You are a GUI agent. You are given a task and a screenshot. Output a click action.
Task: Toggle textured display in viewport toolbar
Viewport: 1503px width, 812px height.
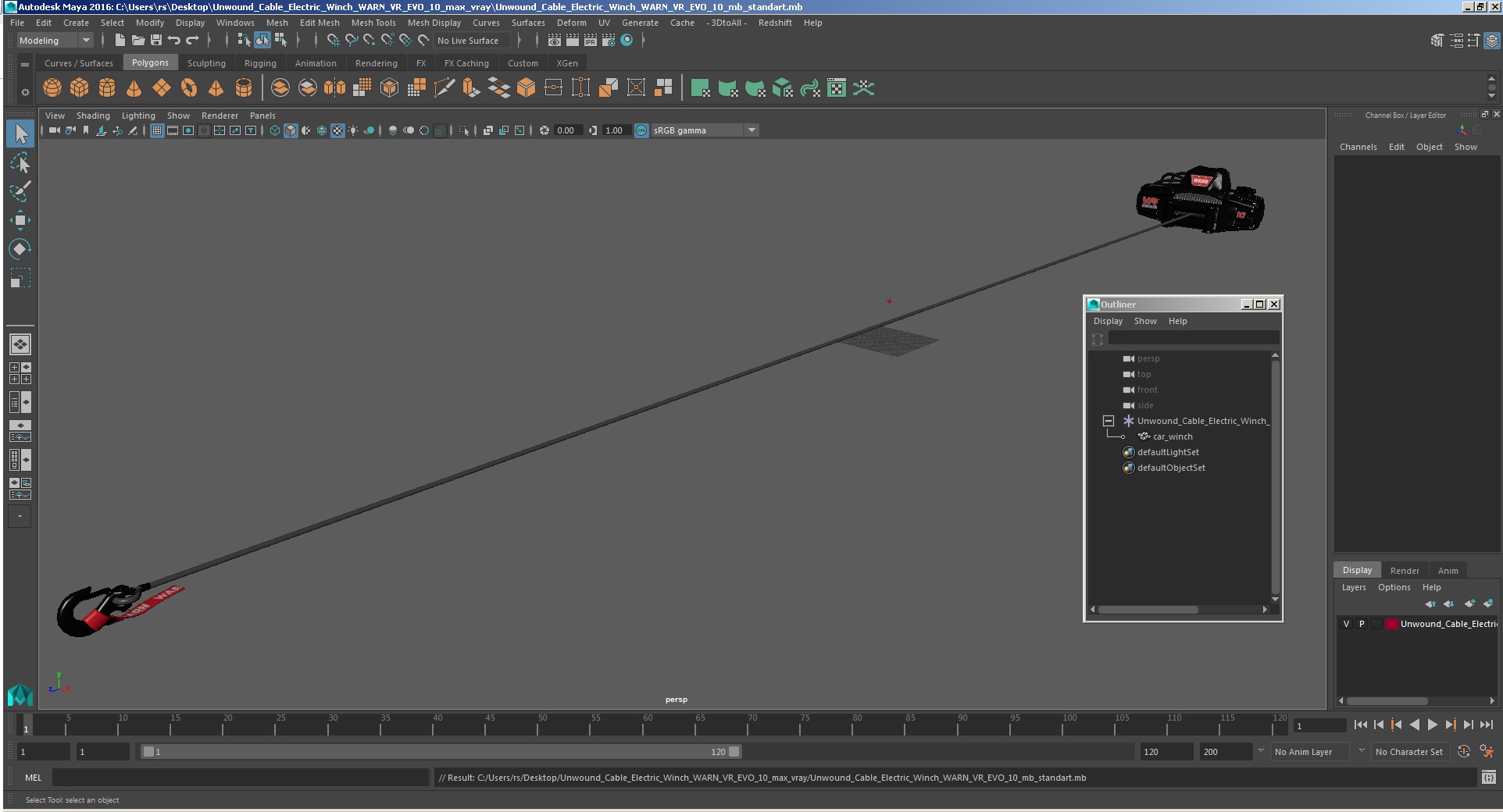point(337,130)
